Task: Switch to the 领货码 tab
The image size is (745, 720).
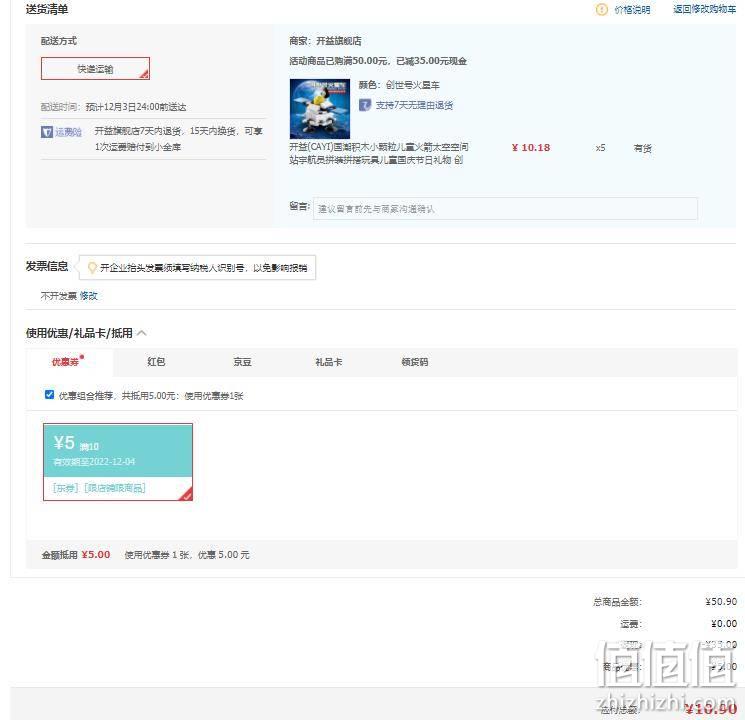Action: coord(415,362)
